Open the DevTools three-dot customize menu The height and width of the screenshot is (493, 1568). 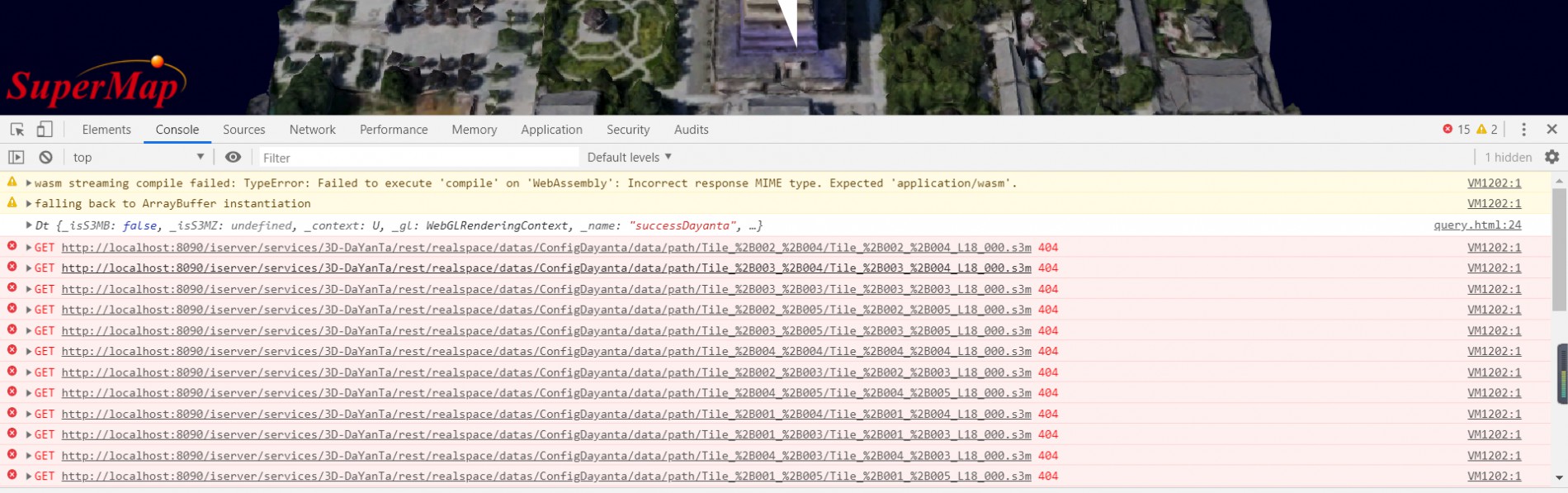tap(1523, 130)
